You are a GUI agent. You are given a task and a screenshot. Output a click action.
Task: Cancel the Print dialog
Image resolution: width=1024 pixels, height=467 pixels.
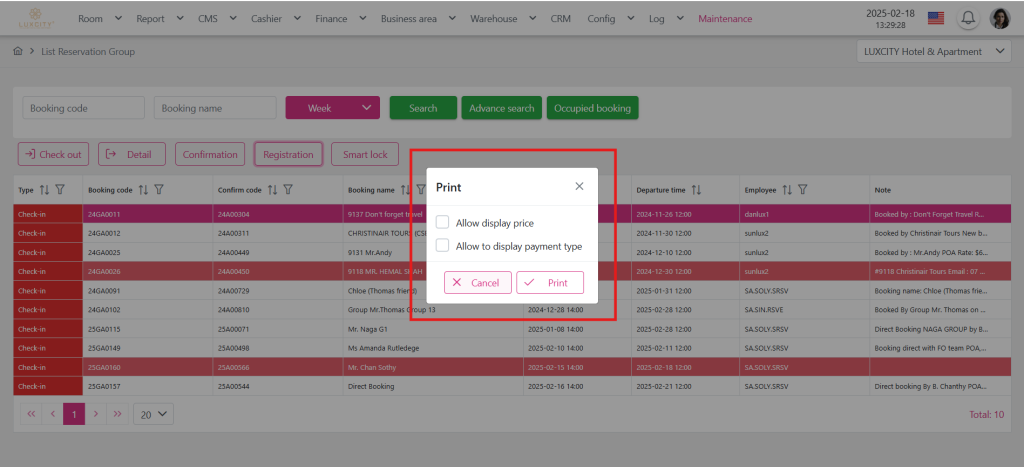coord(477,283)
